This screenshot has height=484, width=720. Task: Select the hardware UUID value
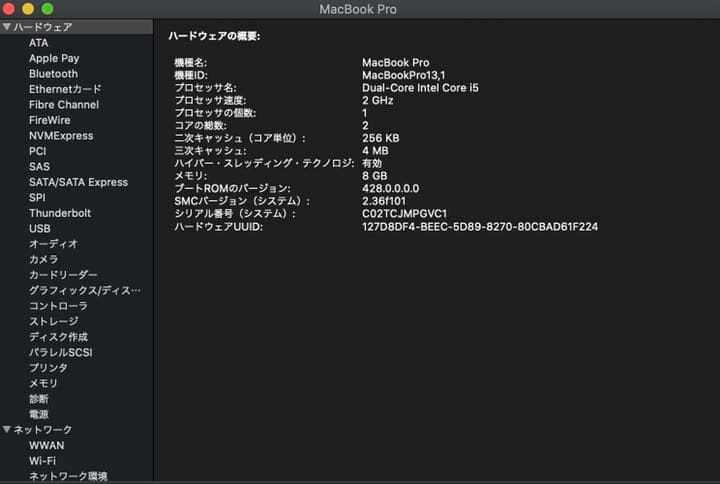pos(480,226)
